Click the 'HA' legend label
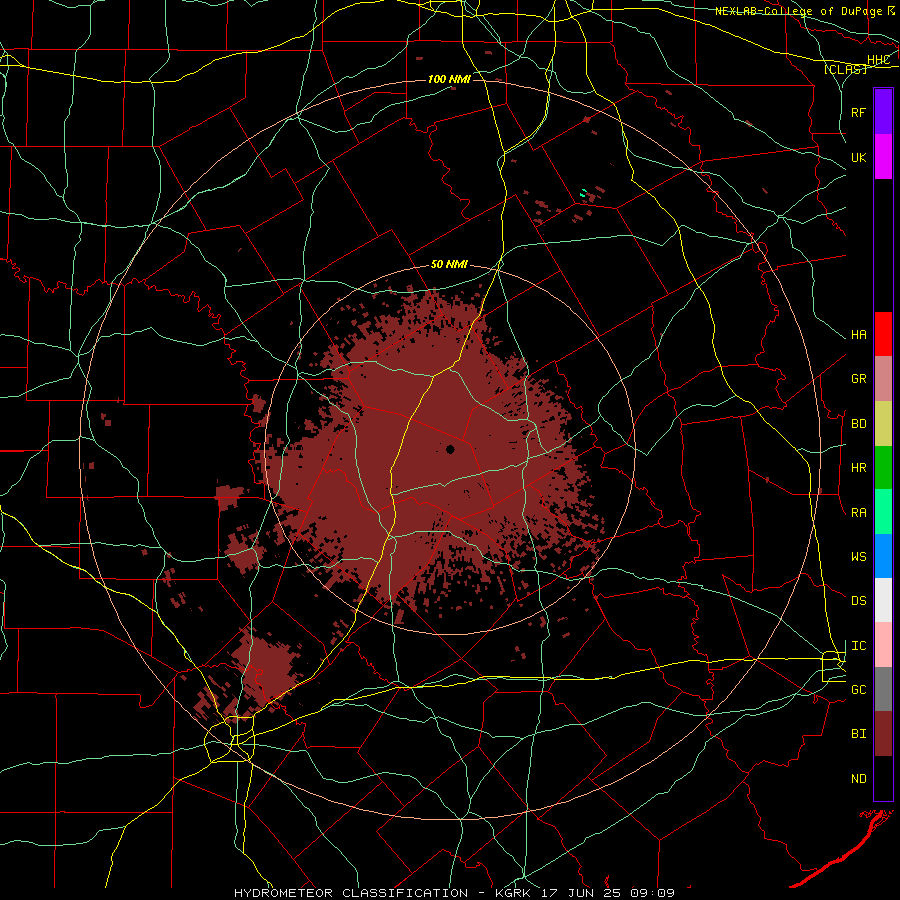 [x=859, y=335]
